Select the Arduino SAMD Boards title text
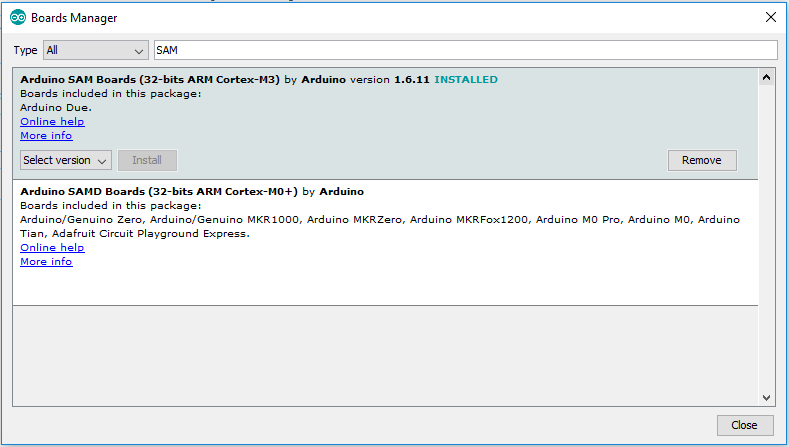This screenshot has height=447, width=789. 159,191
